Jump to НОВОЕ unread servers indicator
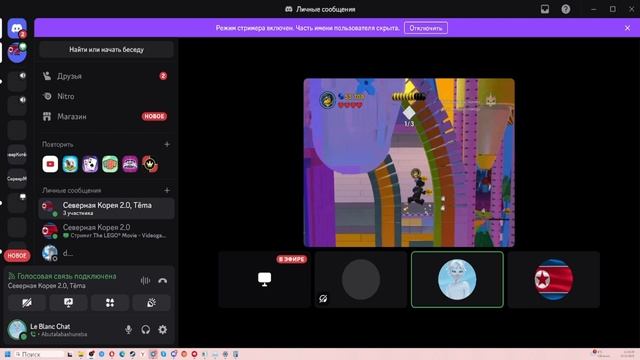This screenshot has width=640, height=360. [17, 256]
